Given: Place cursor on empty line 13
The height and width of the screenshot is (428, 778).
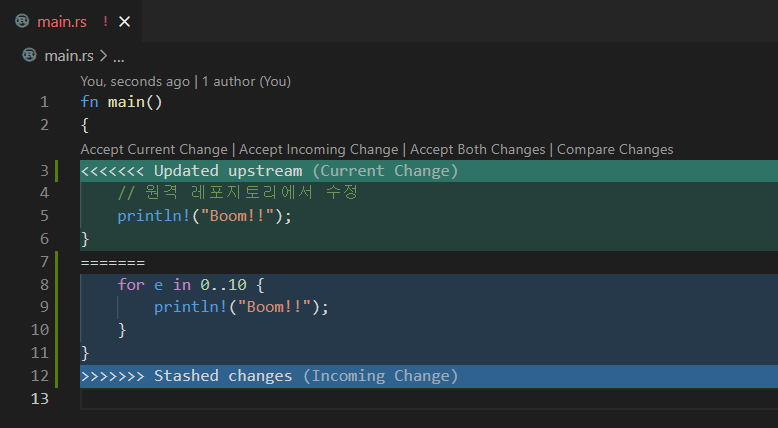Looking at the screenshot, I should (x=300, y=399).
